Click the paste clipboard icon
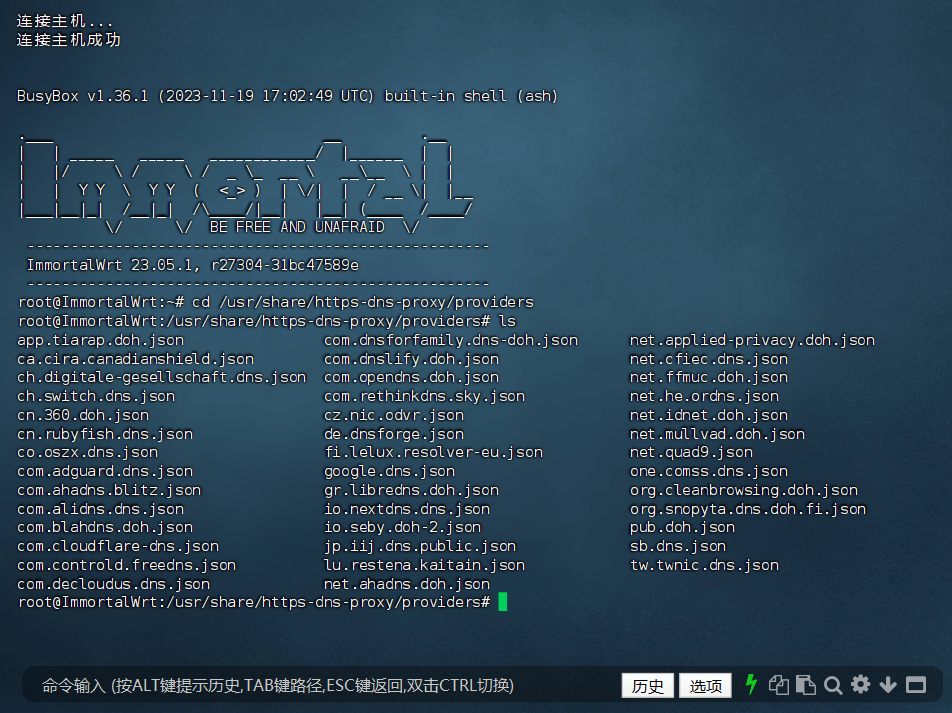952x713 pixels. point(805,685)
